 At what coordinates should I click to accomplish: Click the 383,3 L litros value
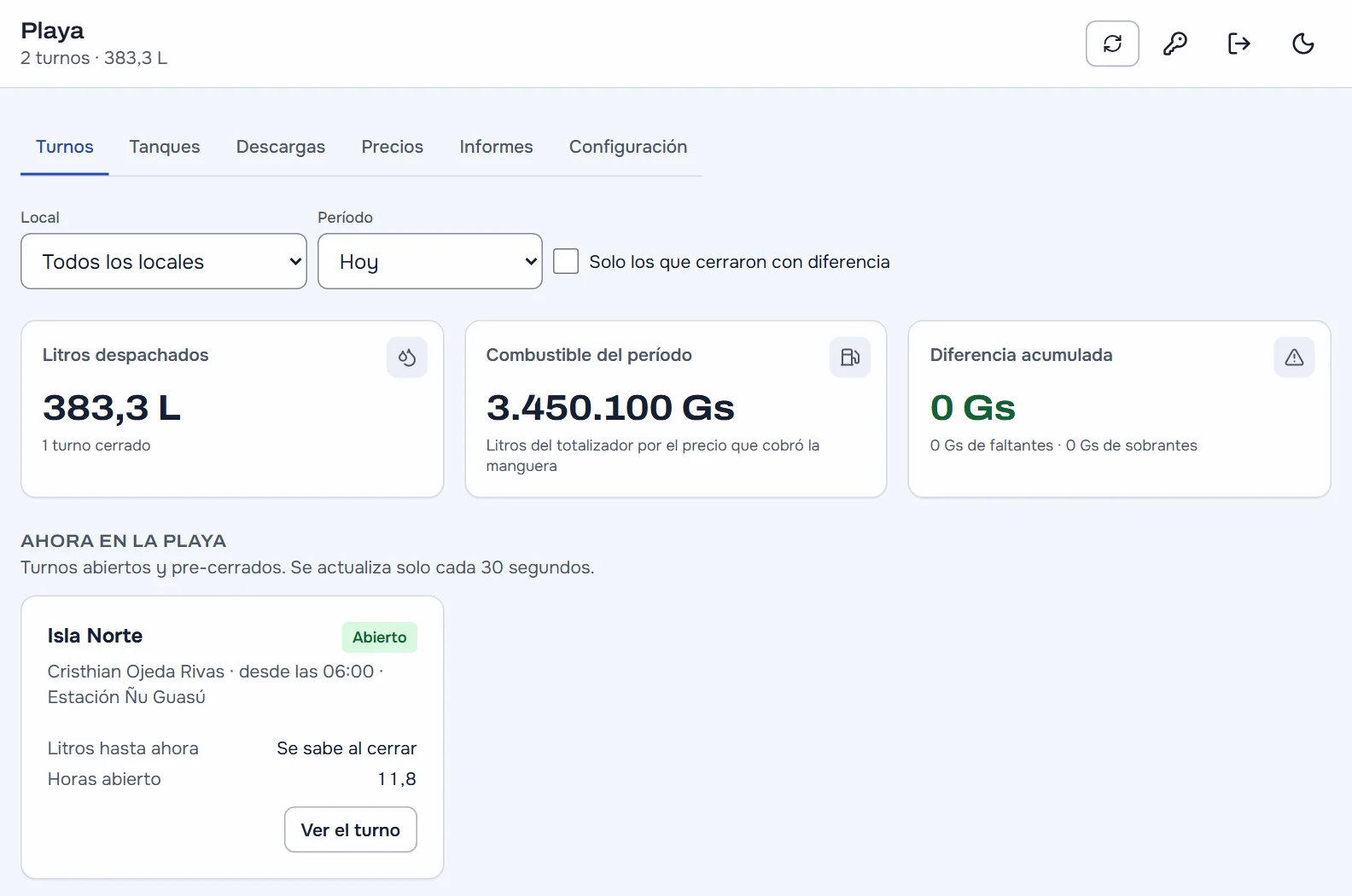pyautogui.click(x=112, y=408)
